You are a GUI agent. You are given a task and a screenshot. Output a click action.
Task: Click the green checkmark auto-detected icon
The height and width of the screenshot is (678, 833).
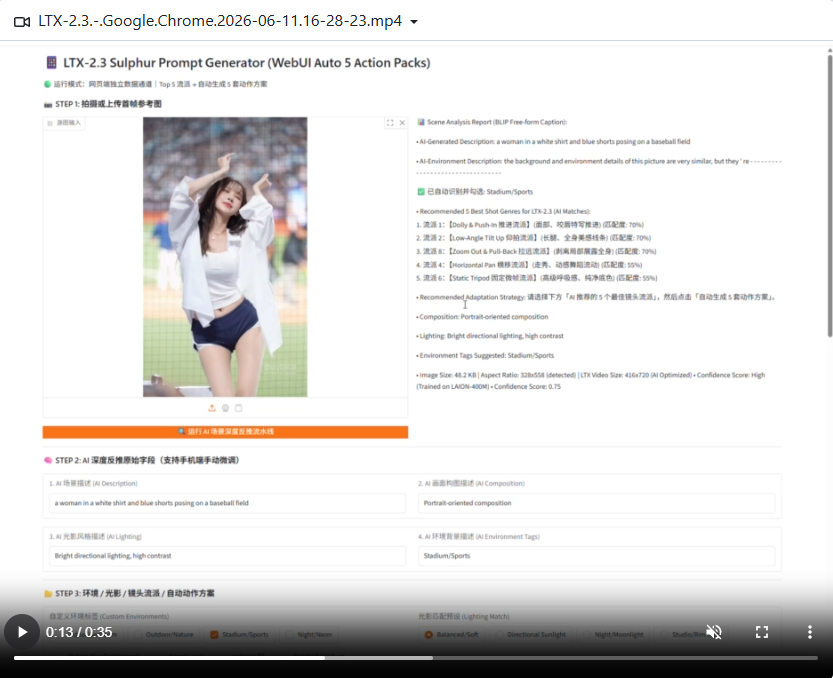coord(421,192)
